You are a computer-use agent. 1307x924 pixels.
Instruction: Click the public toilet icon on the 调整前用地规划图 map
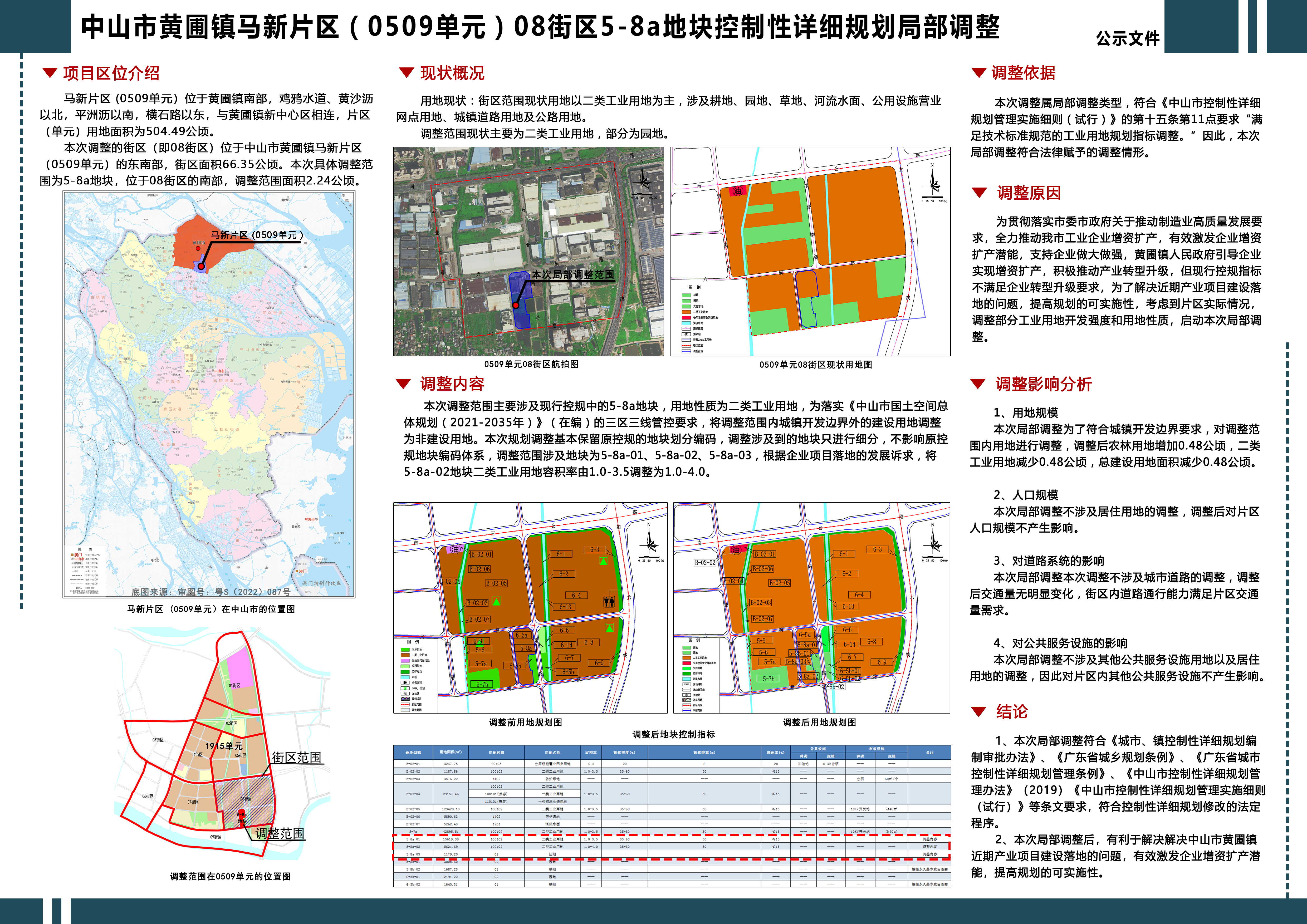pos(609,601)
